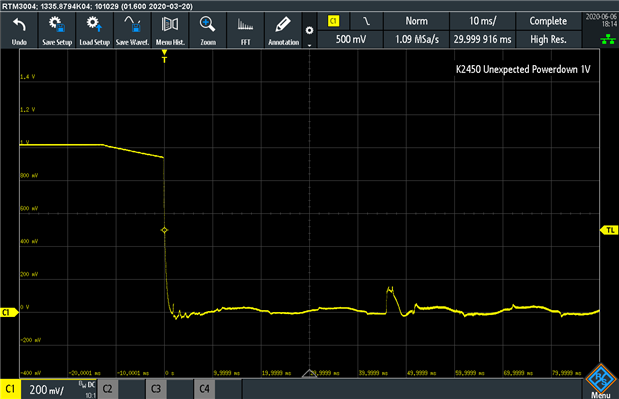Open the 10 ms/ timebase setting
The width and height of the screenshot is (619, 399).
click(x=482, y=21)
